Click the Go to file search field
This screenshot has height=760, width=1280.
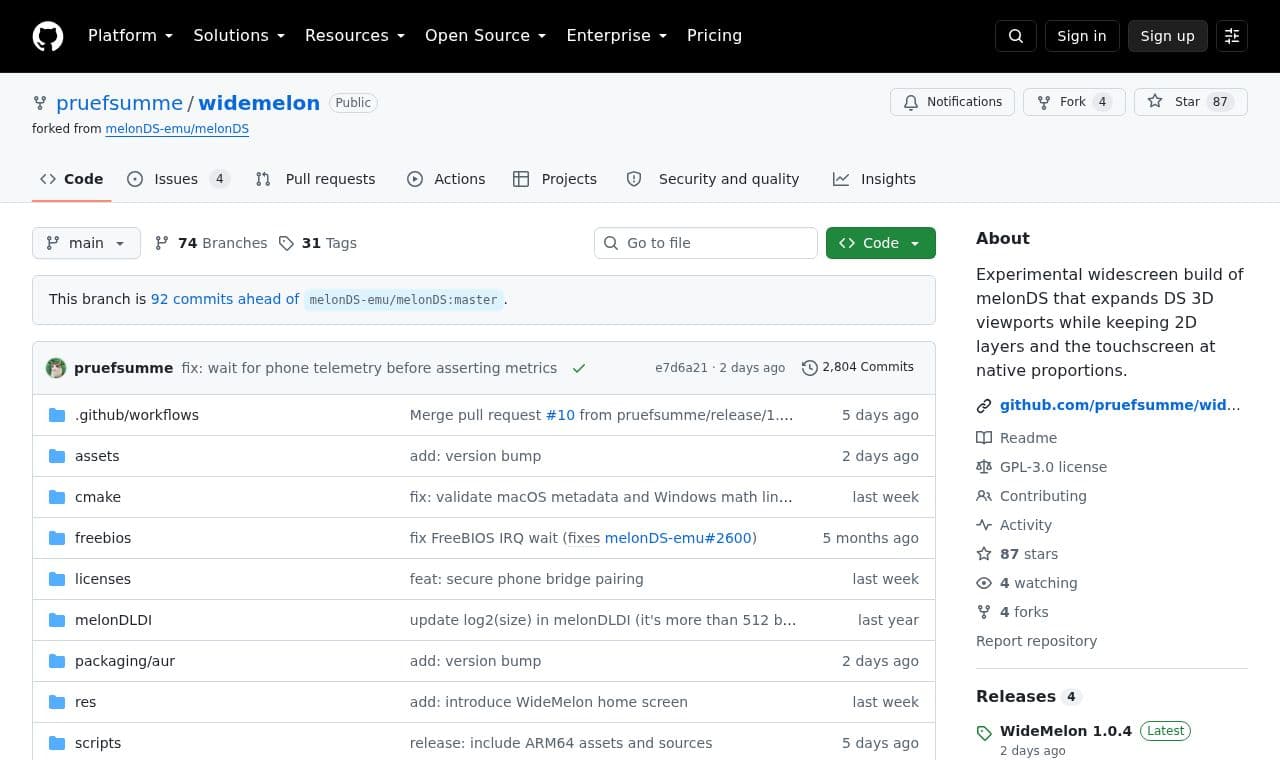coord(706,243)
